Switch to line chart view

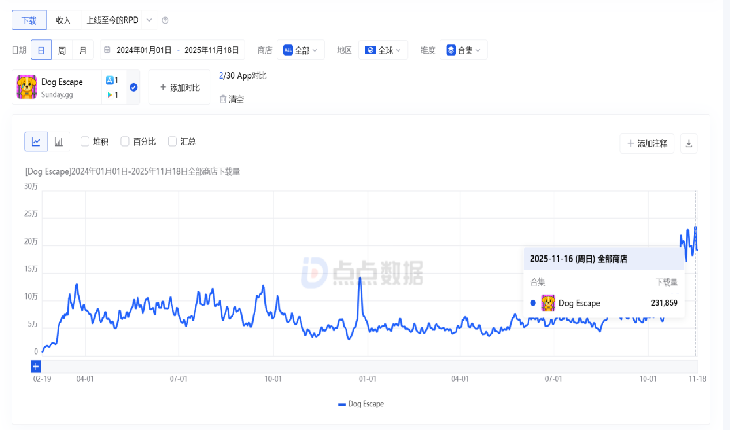(x=36, y=143)
